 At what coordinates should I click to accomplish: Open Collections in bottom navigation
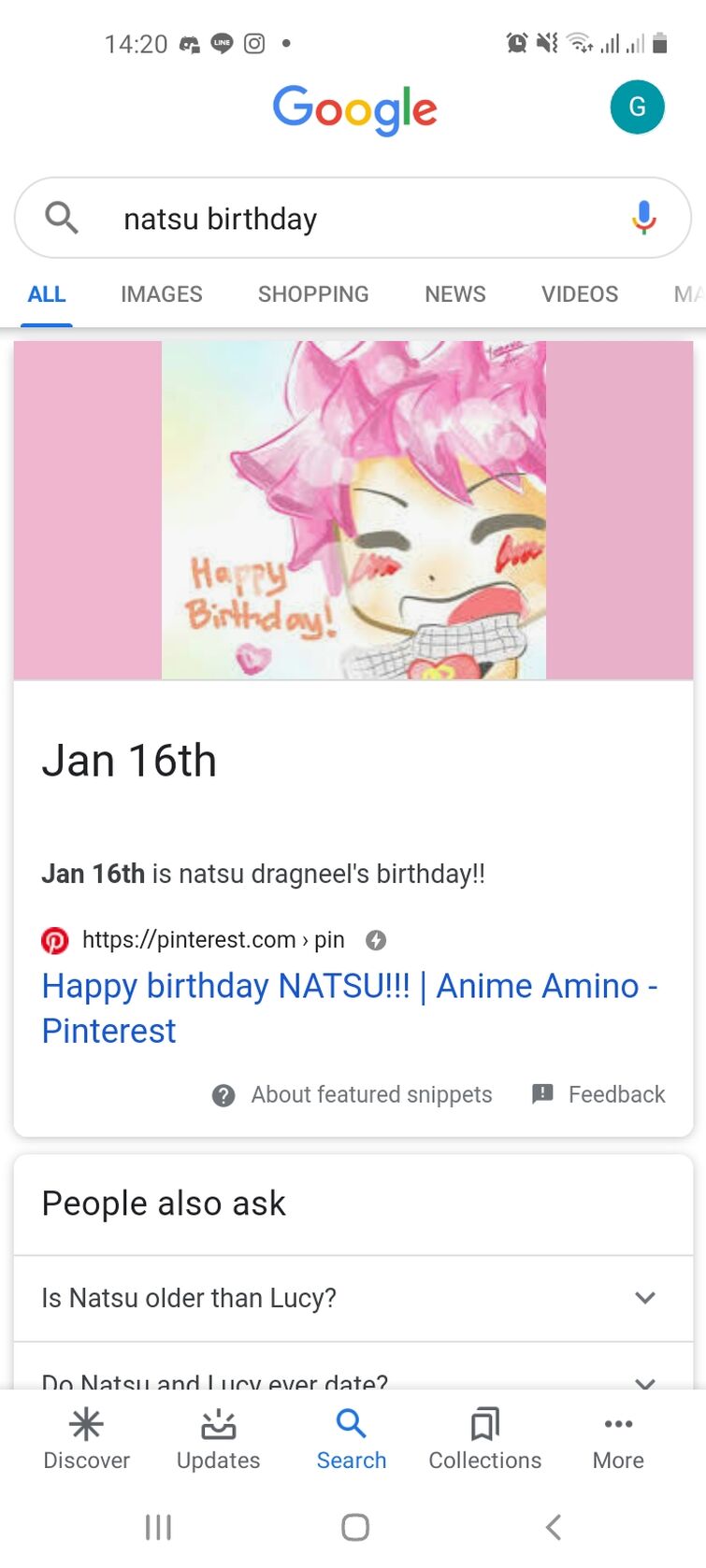(484, 1439)
